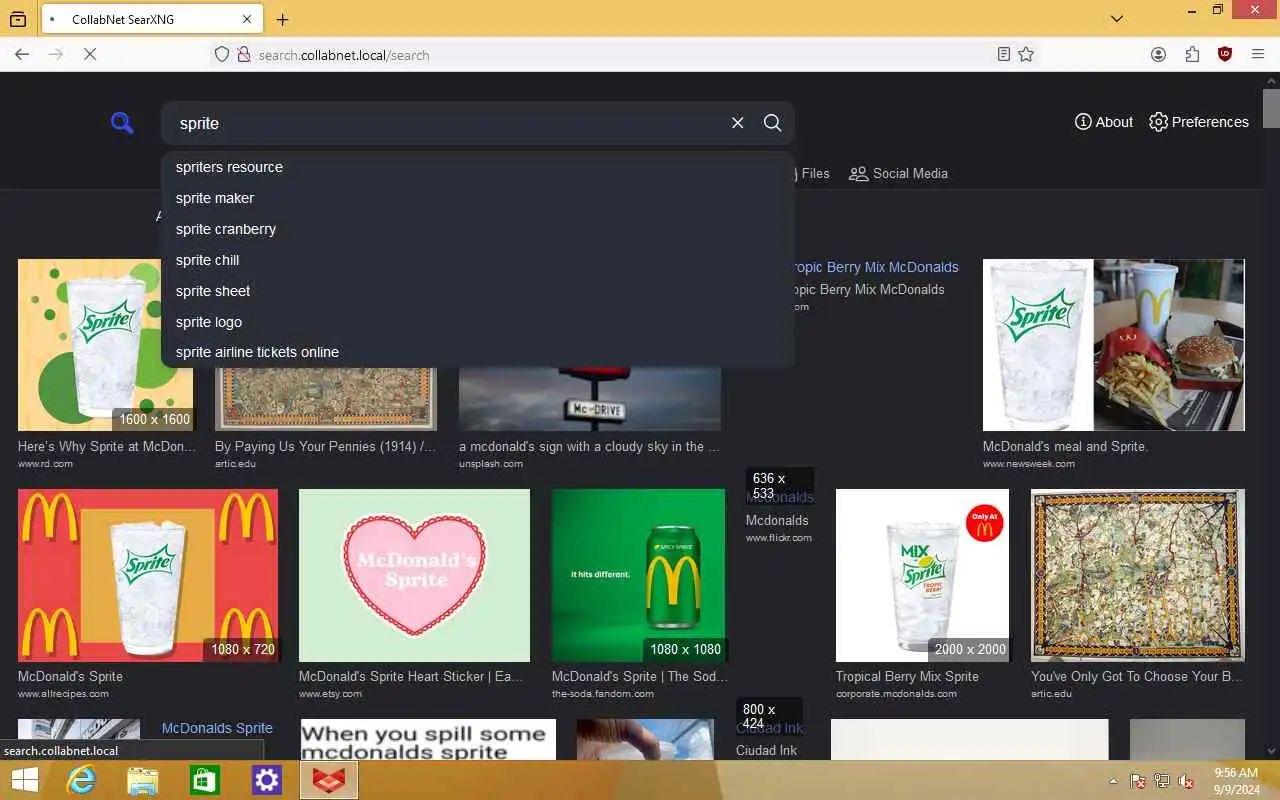Open the extensions puzzle icon
Image resolution: width=1280 pixels, height=800 pixels.
(1192, 55)
